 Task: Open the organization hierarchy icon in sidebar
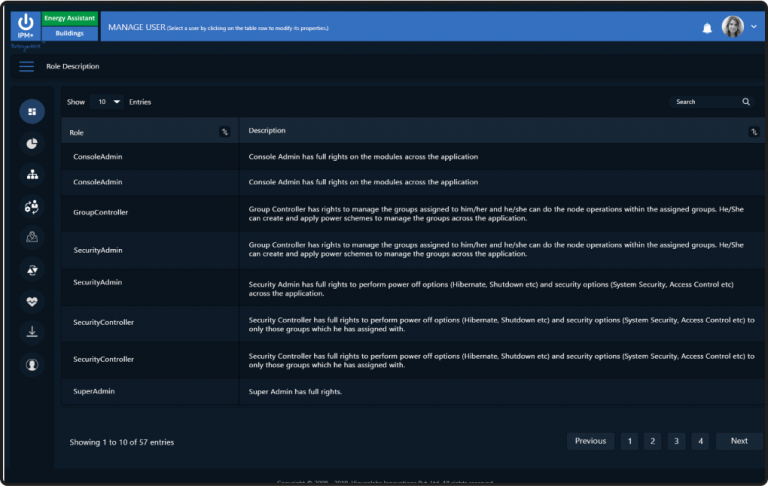[x=32, y=175]
